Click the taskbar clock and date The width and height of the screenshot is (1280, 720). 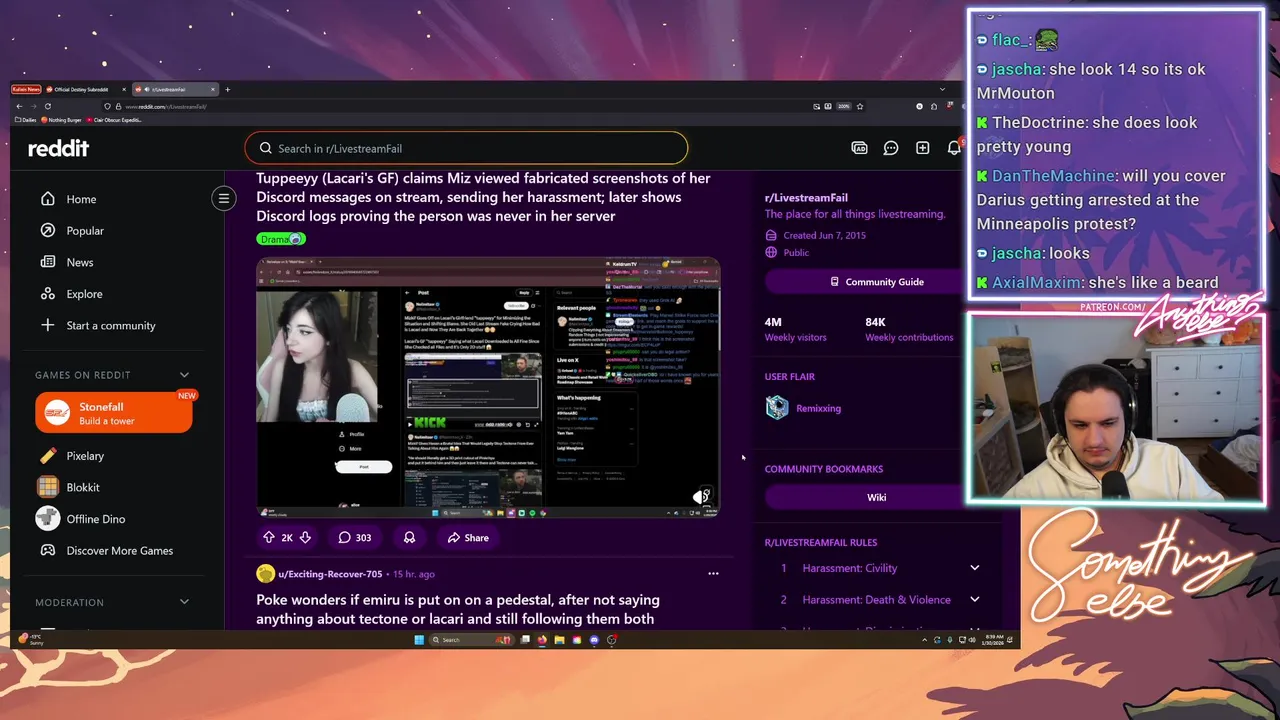tap(994, 640)
